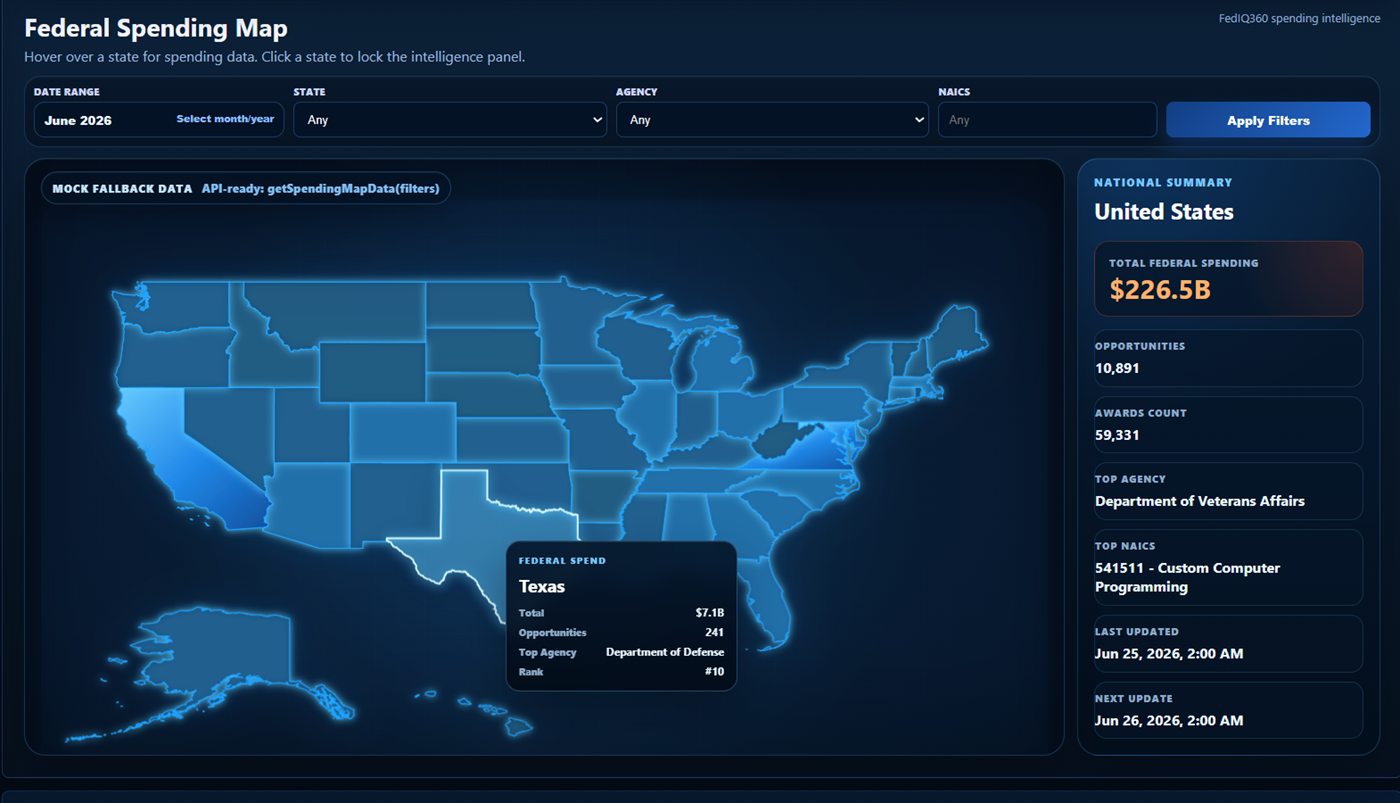The height and width of the screenshot is (803, 1400).
Task: Open the Agency dropdown
Action: (x=772, y=120)
